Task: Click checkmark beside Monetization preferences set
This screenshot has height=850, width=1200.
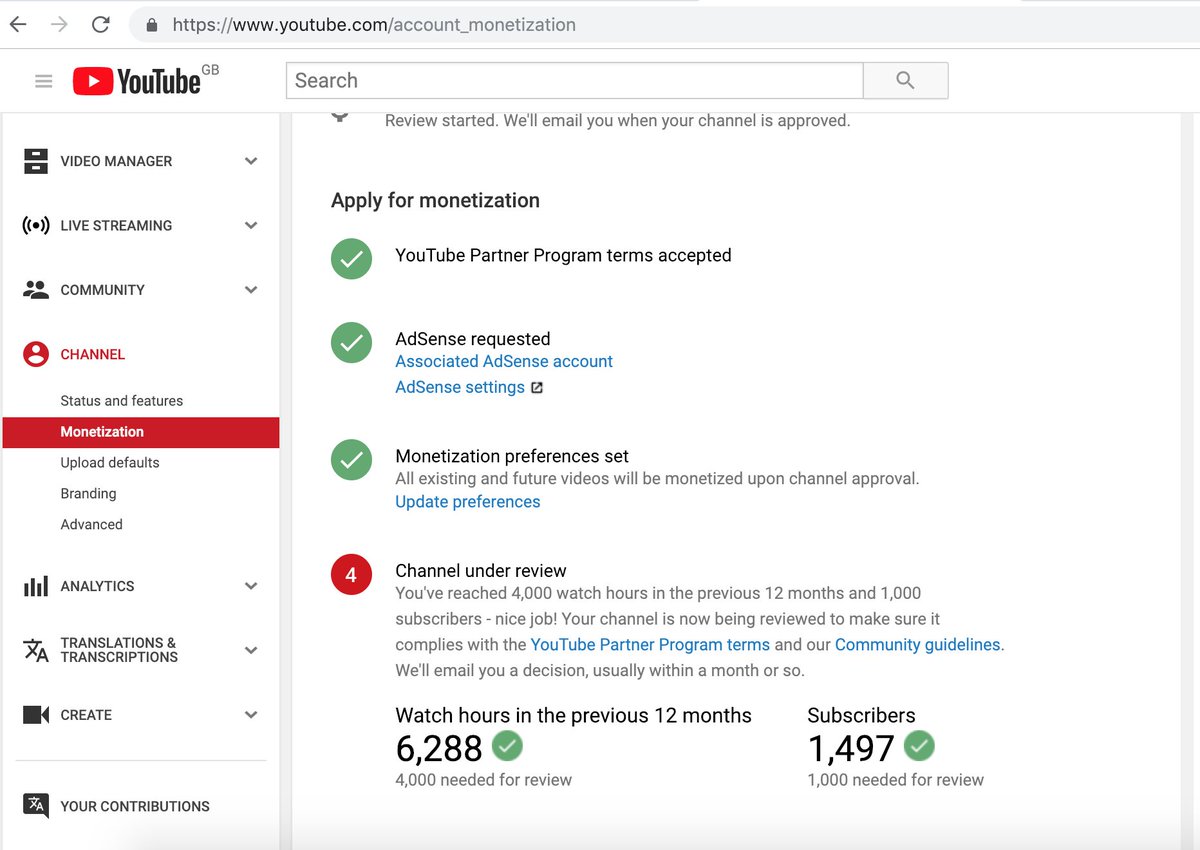Action: click(351, 460)
